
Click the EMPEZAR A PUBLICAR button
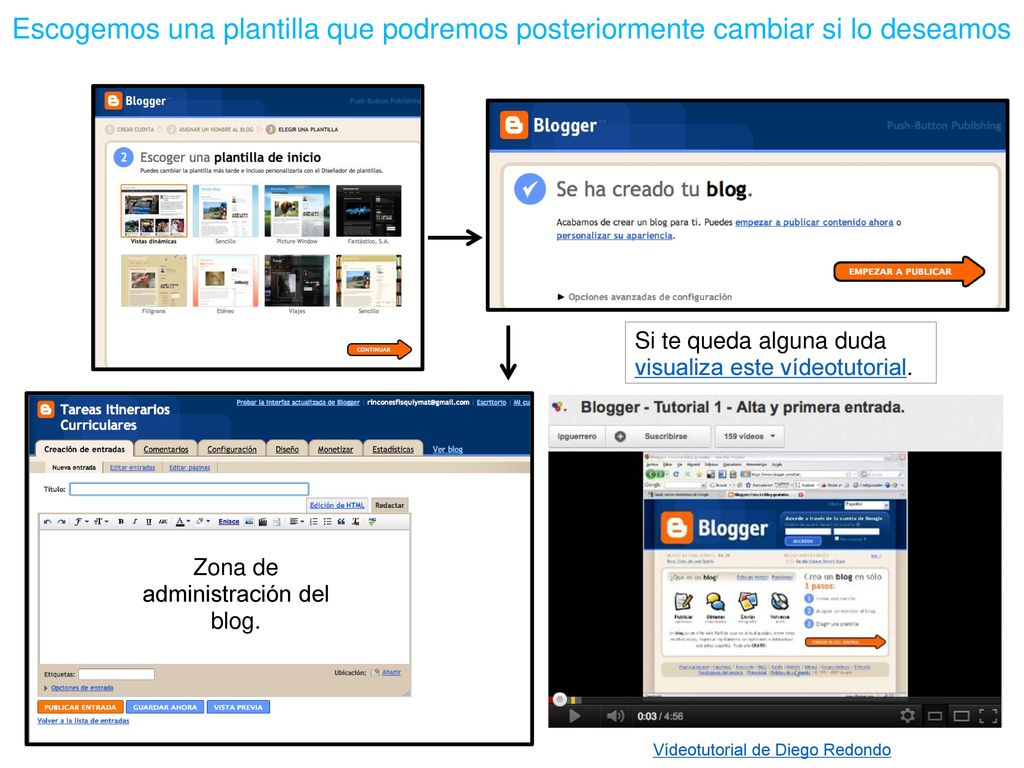point(908,271)
